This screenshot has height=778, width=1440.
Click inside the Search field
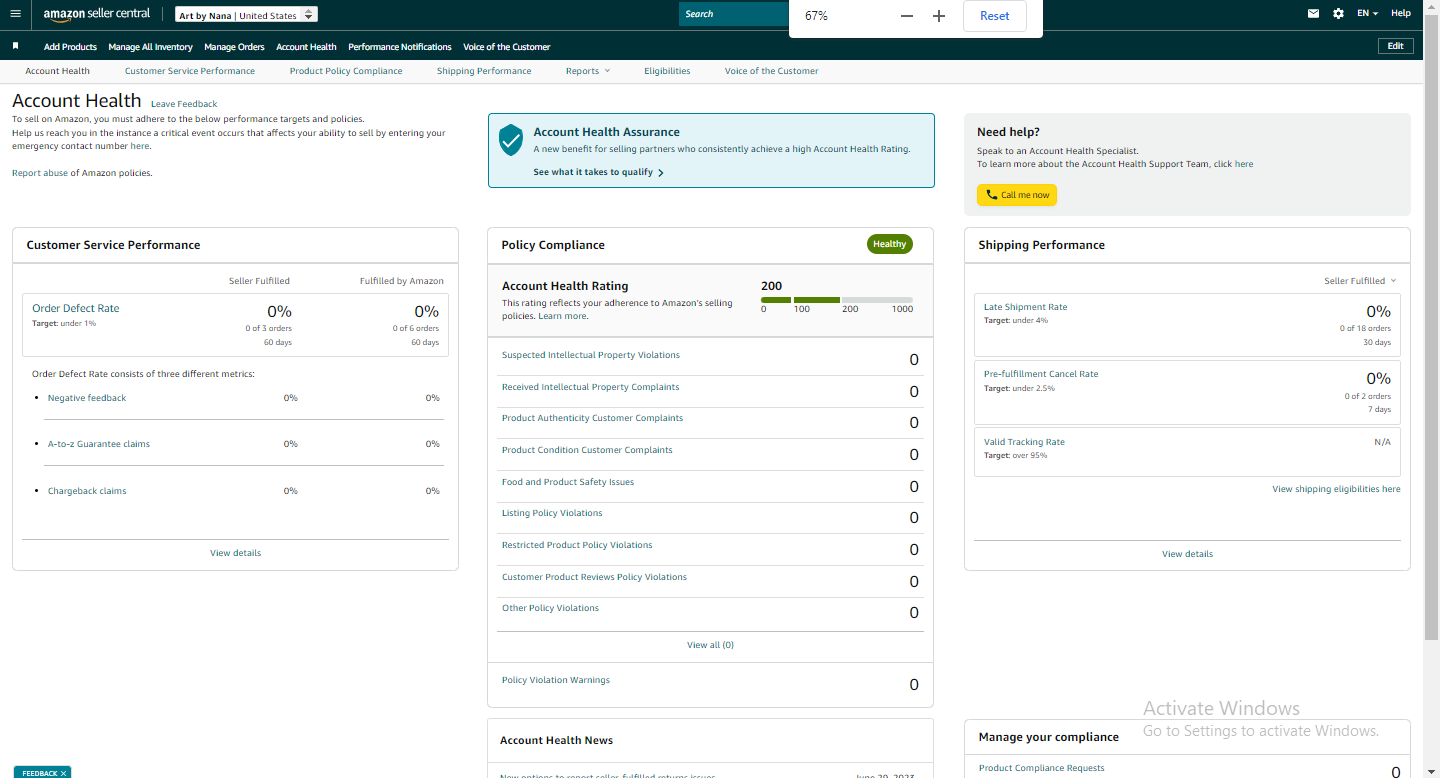click(734, 14)
